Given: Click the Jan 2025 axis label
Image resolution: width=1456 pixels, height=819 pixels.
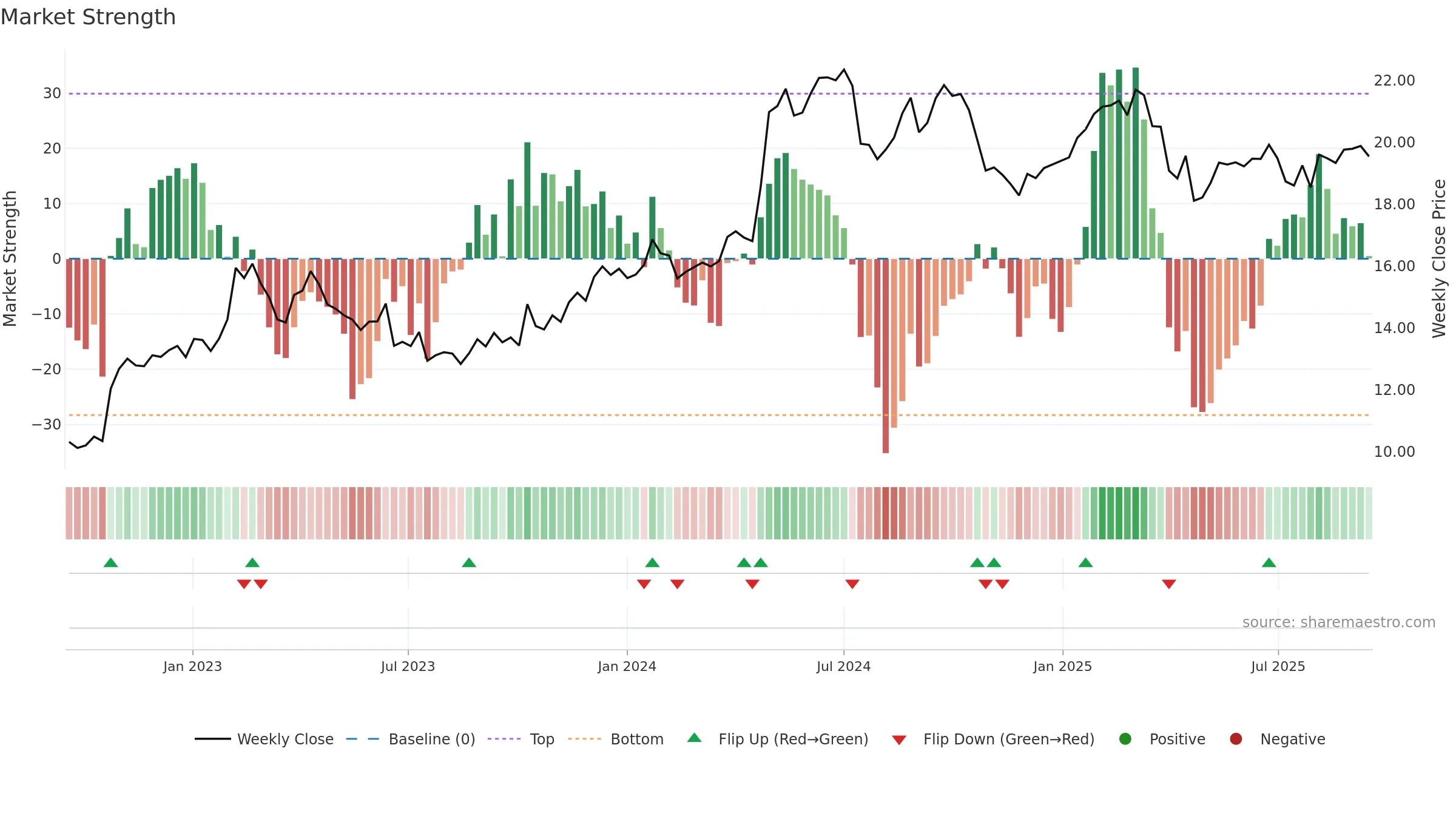Looking at the screenshot, I should point(1062,667).
